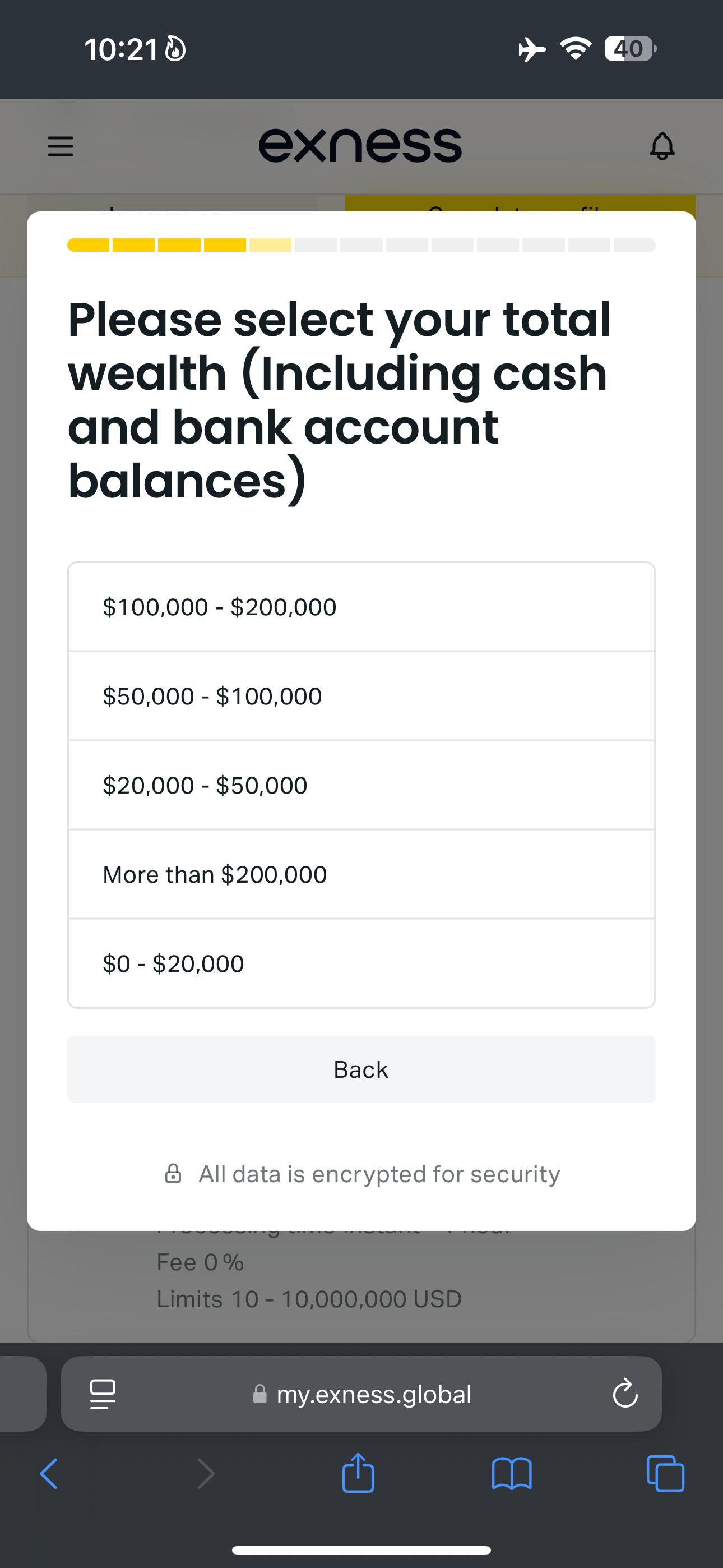The height and width of the screenshot is (1568, 723).
Task: Pick the $0 - $20,000 wealth range
Action: coord(361,963)
